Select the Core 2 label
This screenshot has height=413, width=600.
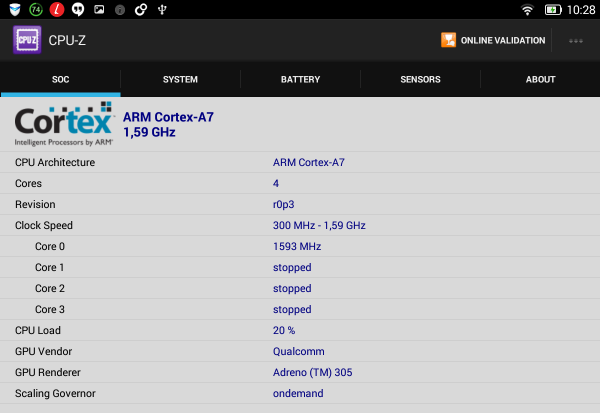tap(50, 289)
